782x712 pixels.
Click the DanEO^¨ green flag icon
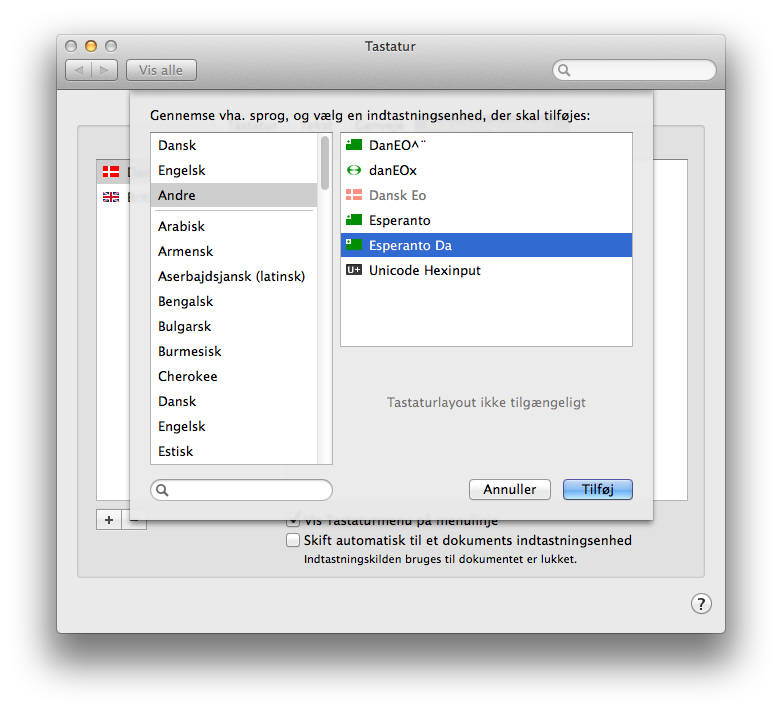click(353, 145)
